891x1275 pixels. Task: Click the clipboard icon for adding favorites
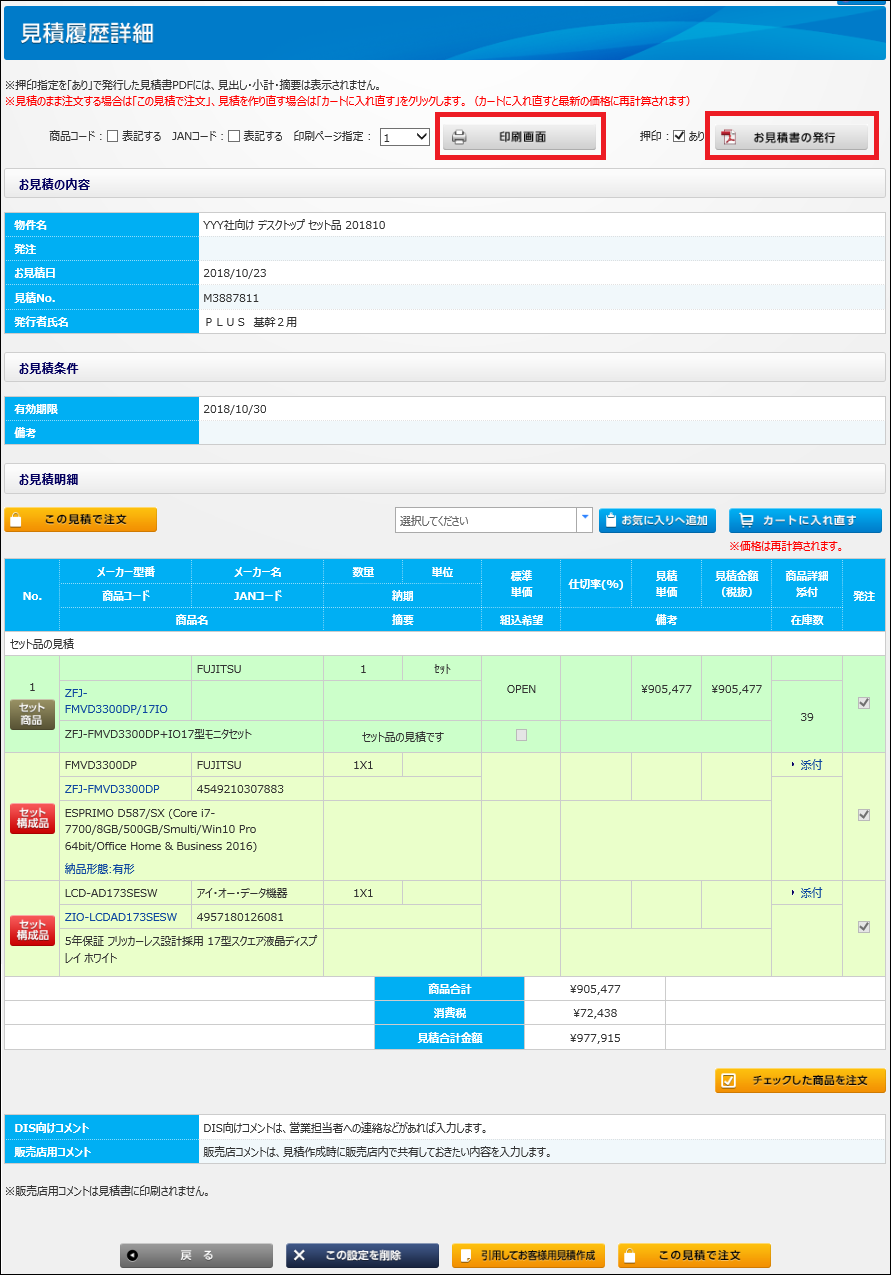pos(610,521)
